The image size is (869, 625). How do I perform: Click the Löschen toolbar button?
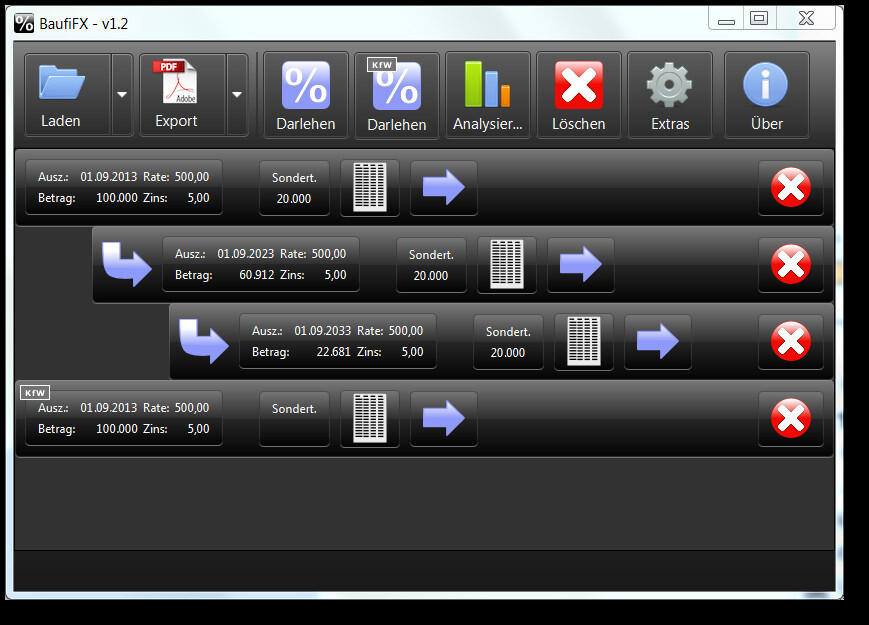(579, 95)
